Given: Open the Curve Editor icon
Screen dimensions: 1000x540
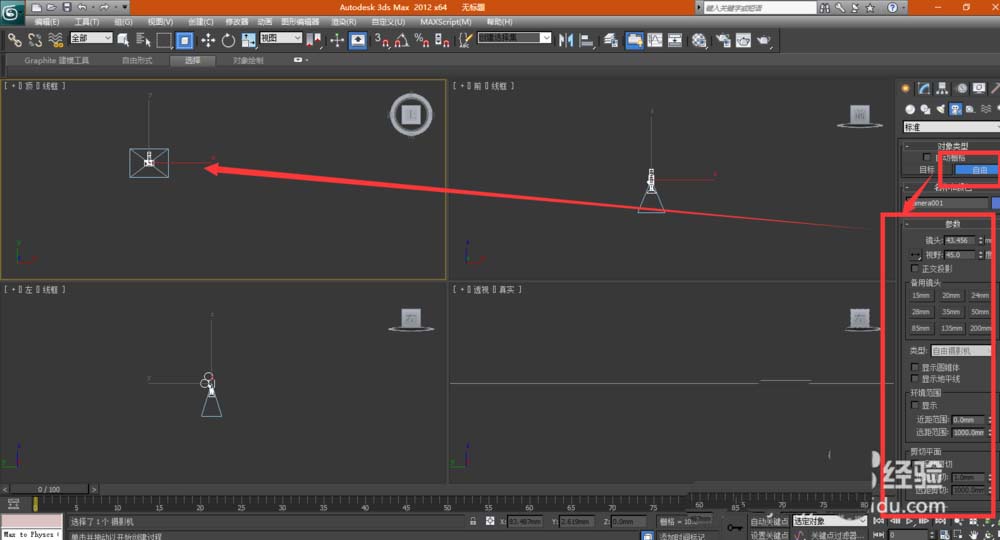Looking at the screenshot, I should pyautogui.click(x=655, y=40).
